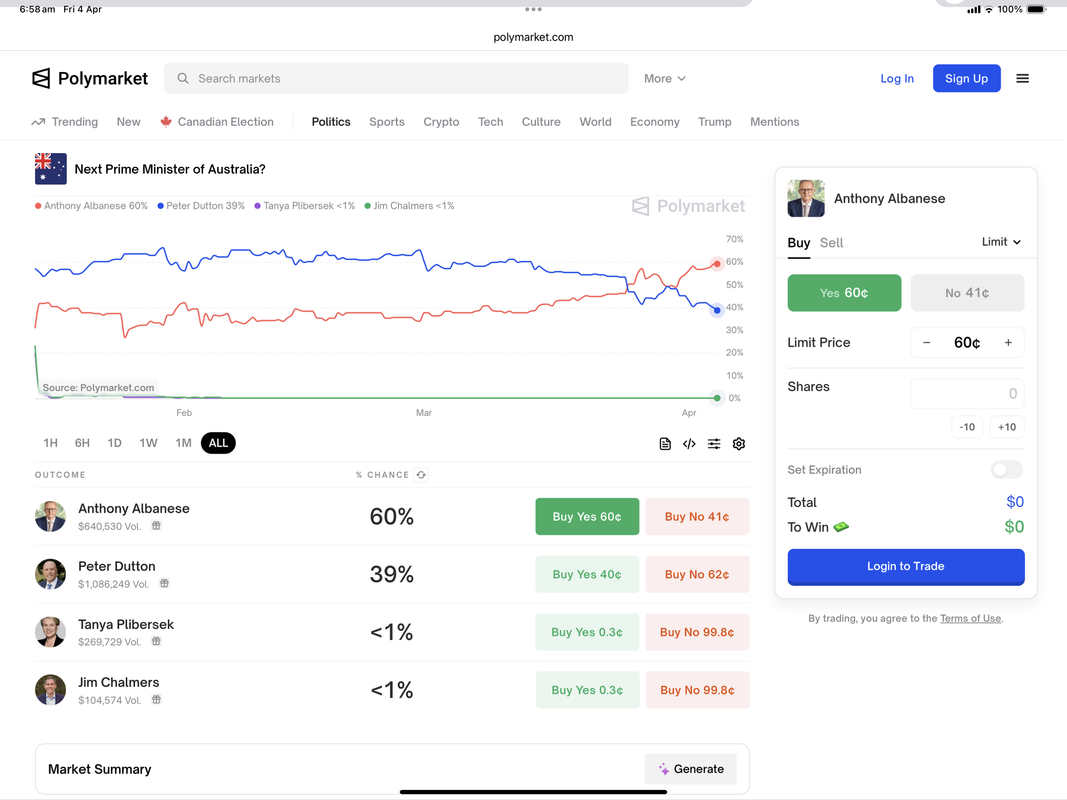Open the hamburger menu
The width and height of the screenshot is (1067, 800).
[x=1022, y=78]
